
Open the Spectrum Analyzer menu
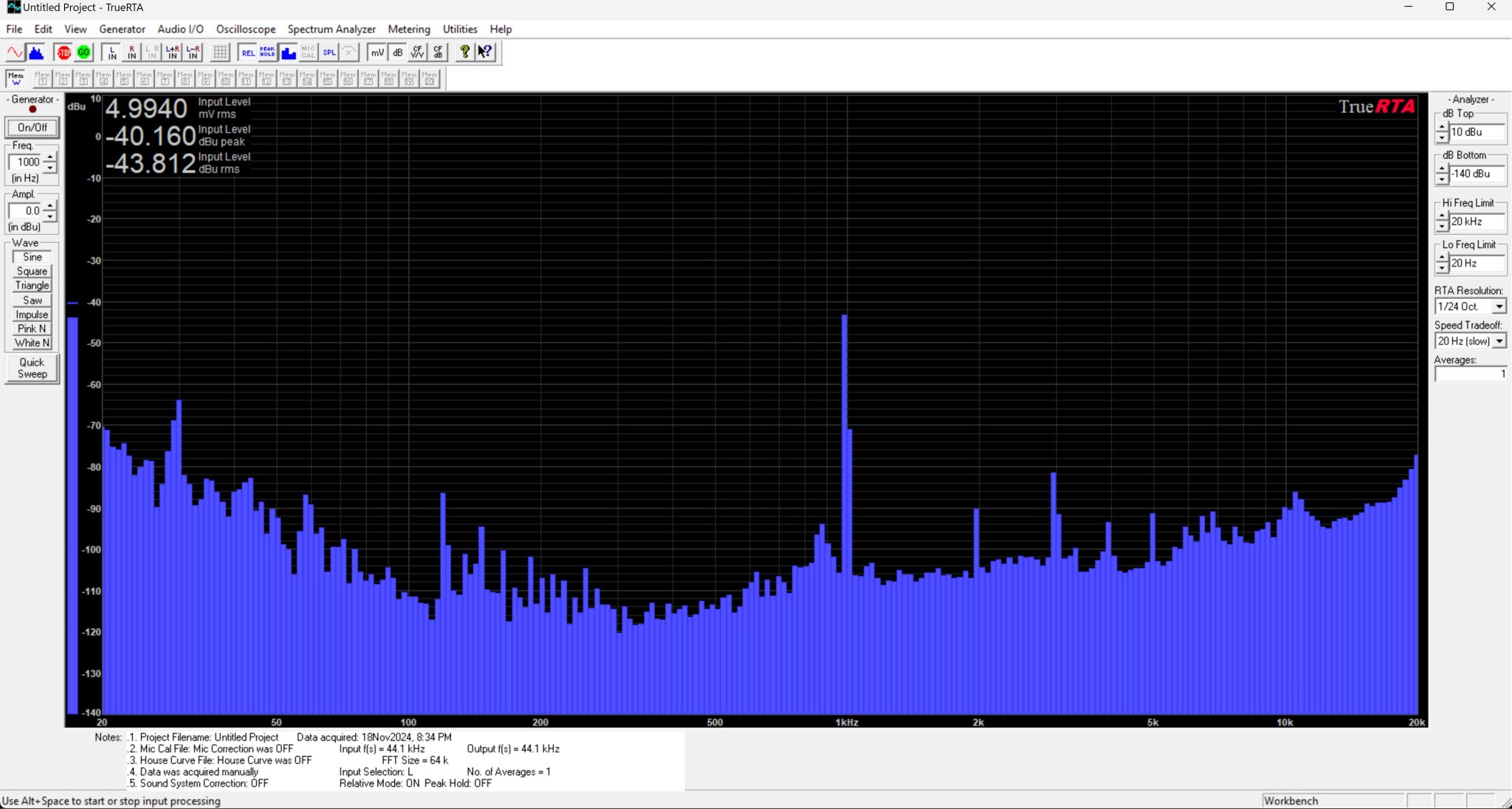(x=331, y=29)
